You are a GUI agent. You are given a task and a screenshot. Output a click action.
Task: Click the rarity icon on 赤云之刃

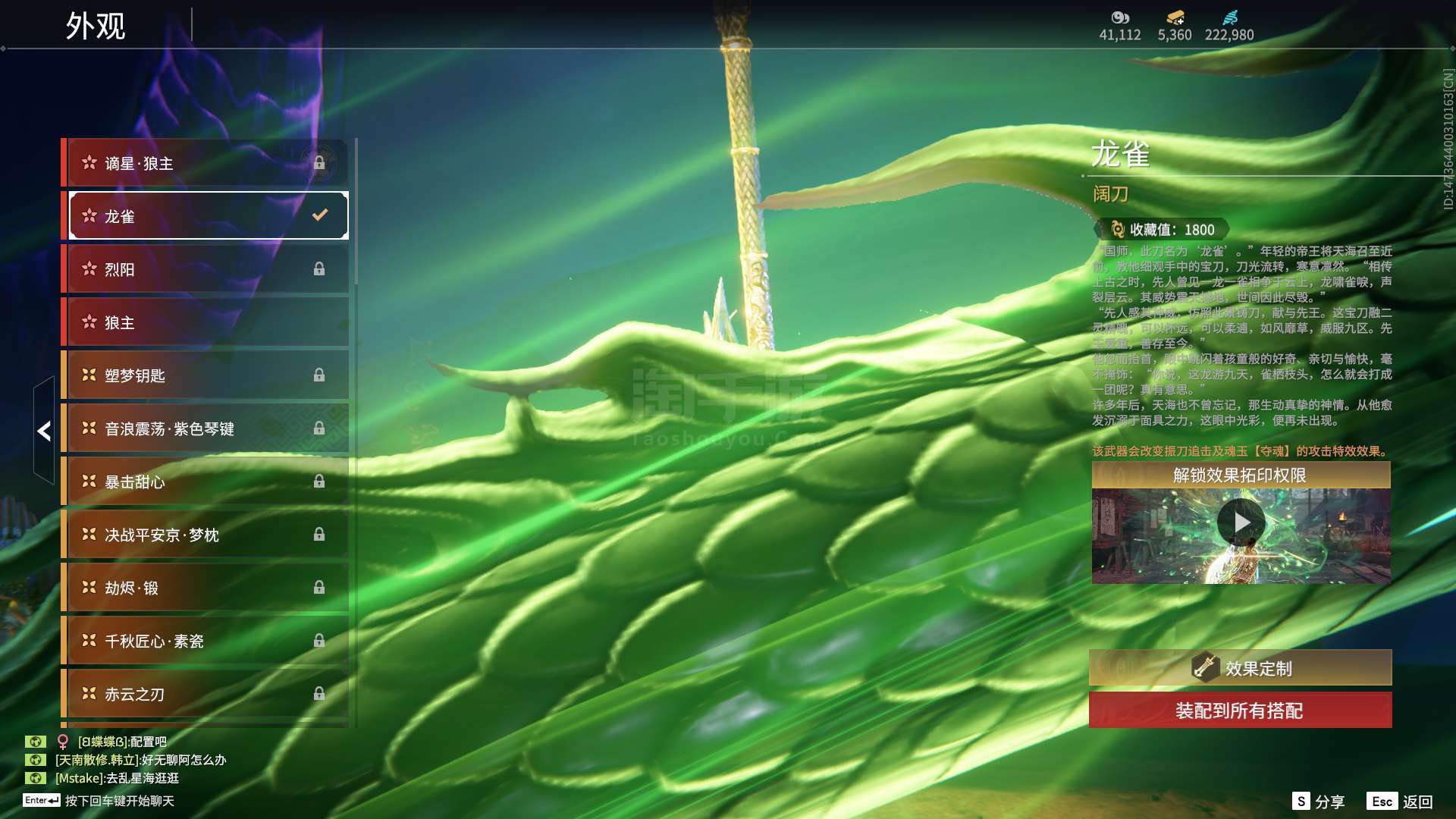pyautogui.click(x=89, y=693)
